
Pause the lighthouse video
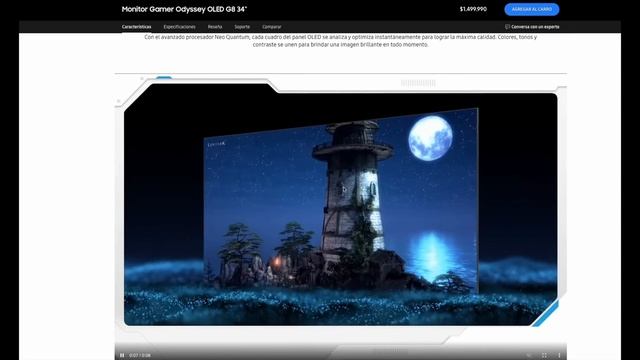[122, 356]
